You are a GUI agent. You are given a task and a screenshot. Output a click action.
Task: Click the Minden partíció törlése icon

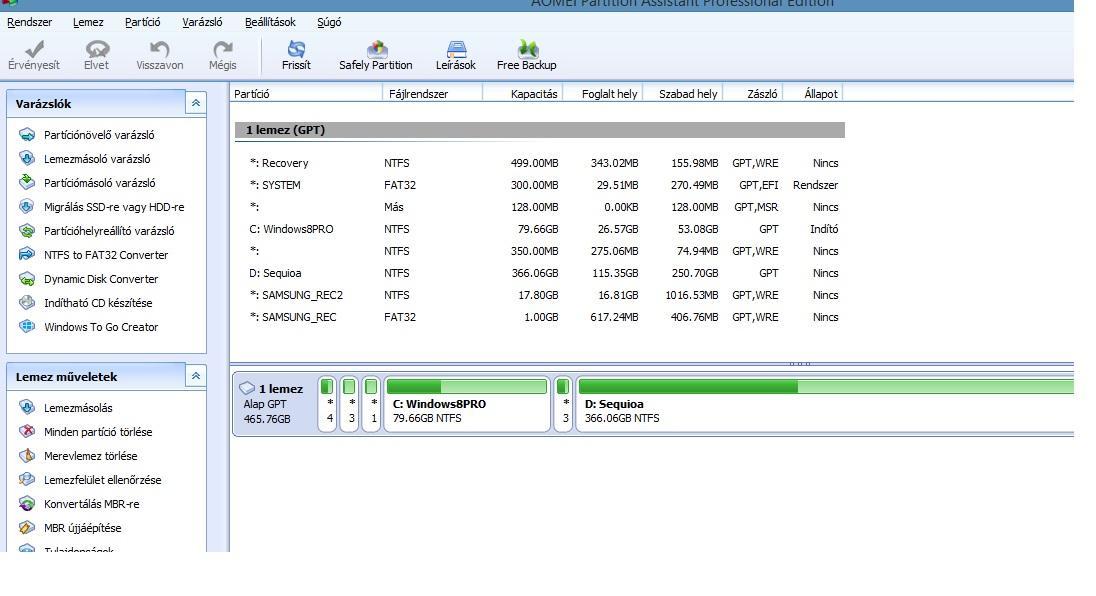(x=27, y=432)
